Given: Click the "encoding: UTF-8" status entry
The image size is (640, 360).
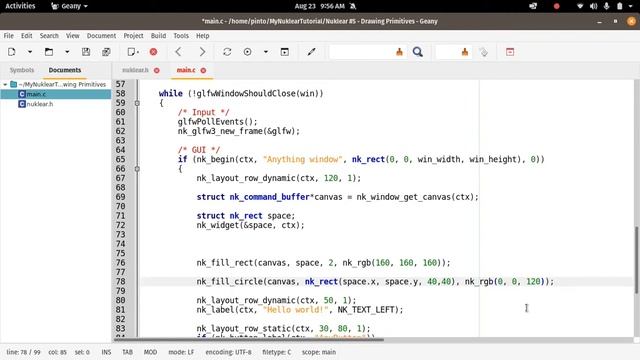Looking at the screenshot, I should click(229, 352).
